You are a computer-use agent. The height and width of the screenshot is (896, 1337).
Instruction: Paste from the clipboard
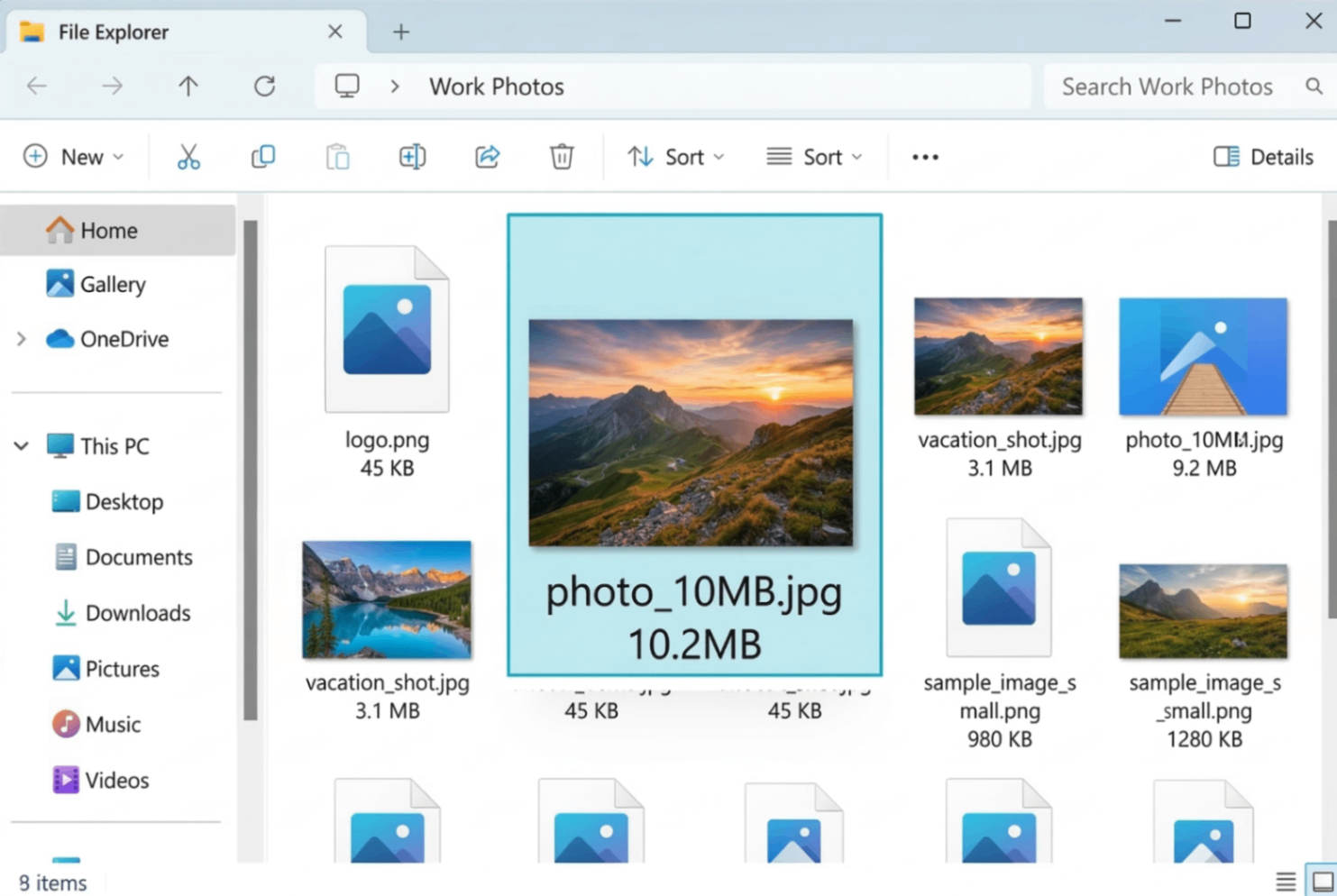click(x=338, y=156)
